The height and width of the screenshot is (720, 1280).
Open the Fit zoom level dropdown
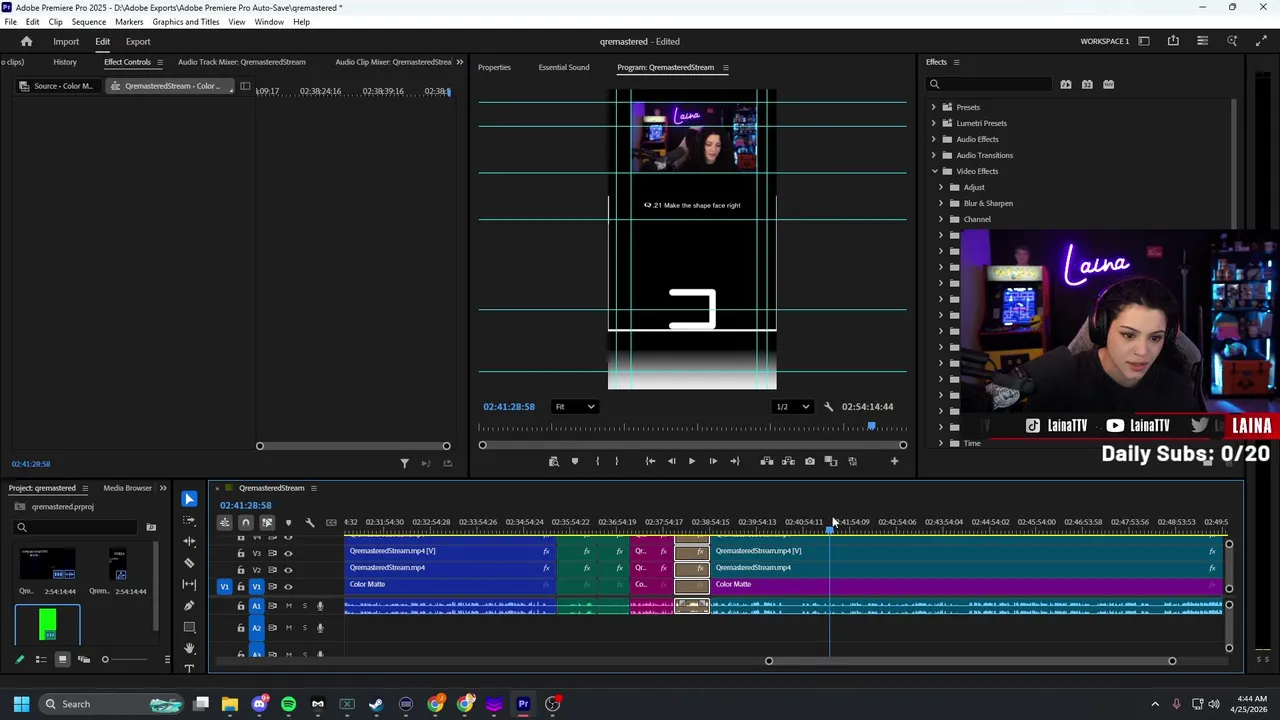pos(574,407)
